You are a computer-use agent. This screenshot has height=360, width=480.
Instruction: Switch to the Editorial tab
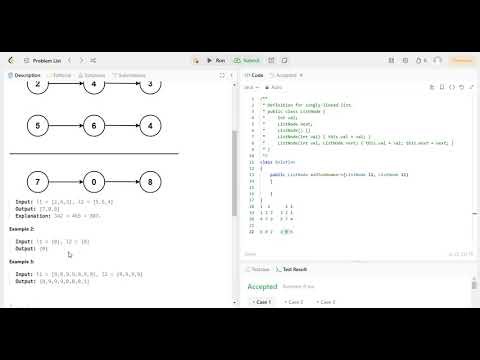60,75
